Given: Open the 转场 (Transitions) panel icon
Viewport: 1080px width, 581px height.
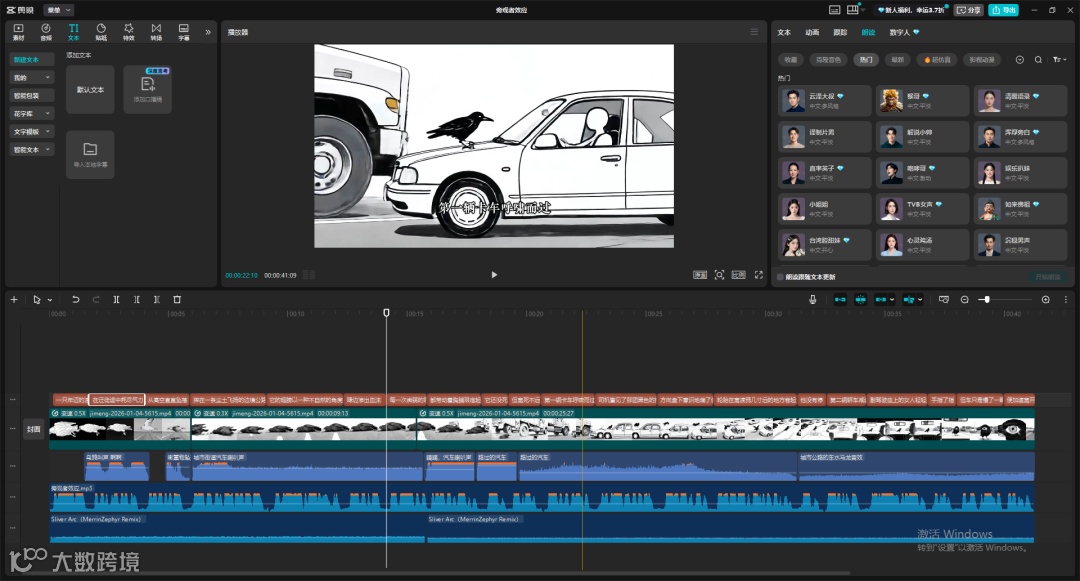Looking at the screenshot, I should point(156,31).
